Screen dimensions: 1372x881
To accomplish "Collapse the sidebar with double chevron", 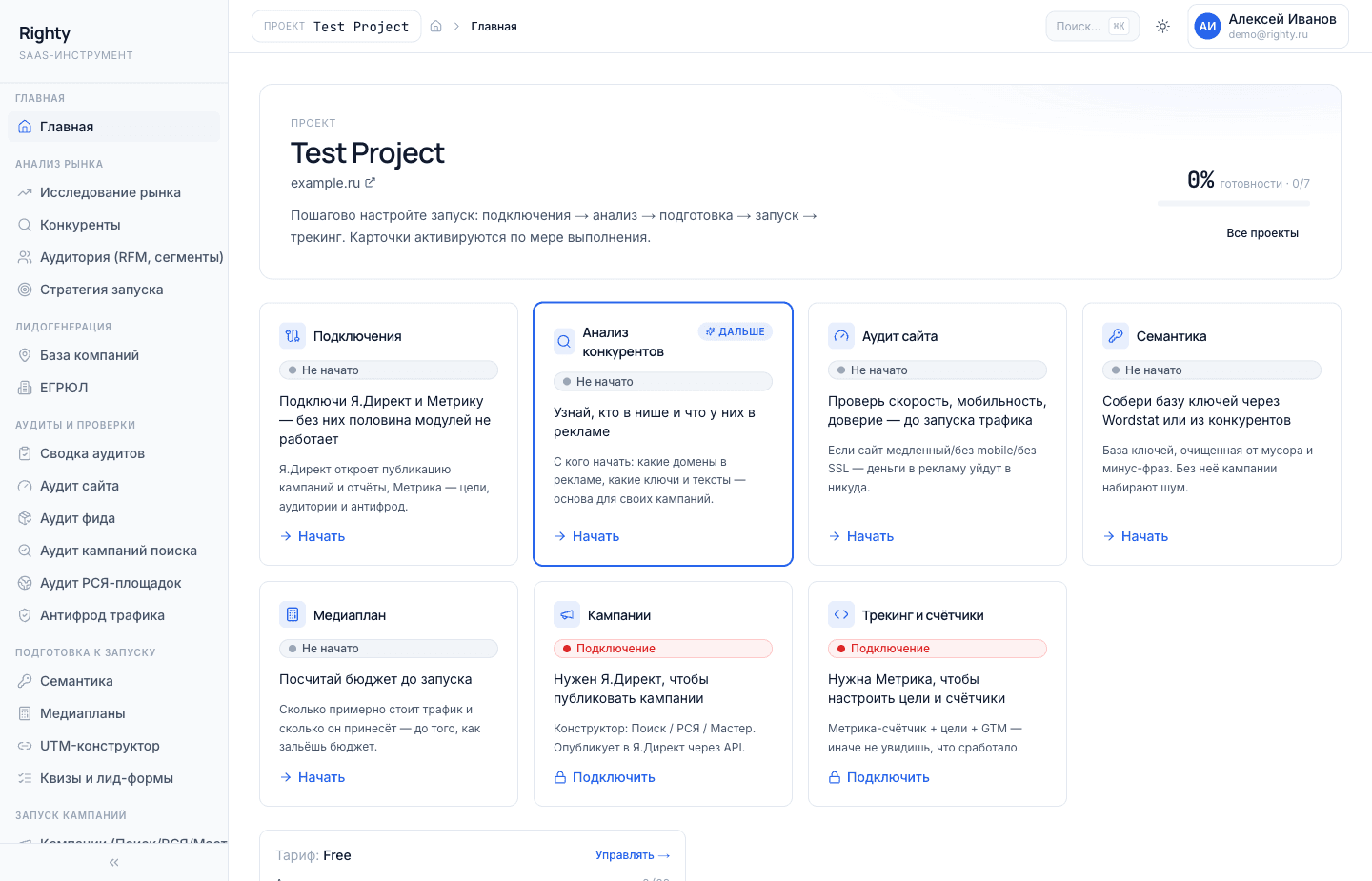I will (113, 862).
